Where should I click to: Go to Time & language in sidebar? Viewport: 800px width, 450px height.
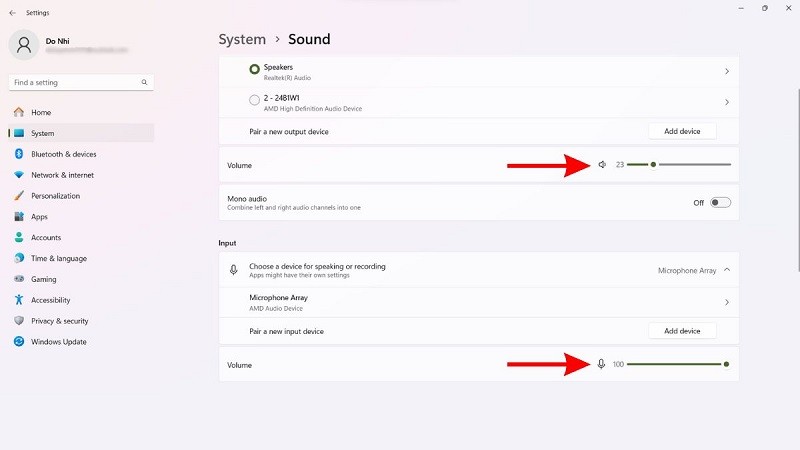pyautogui.click(x=58, y=258)
